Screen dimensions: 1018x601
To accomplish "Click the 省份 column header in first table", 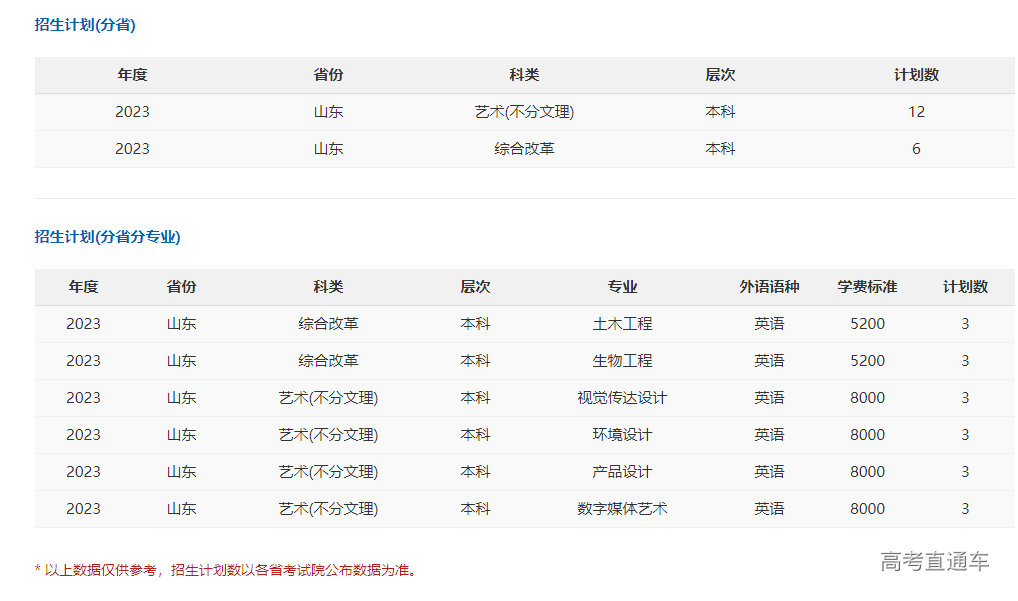I will 328,75.
